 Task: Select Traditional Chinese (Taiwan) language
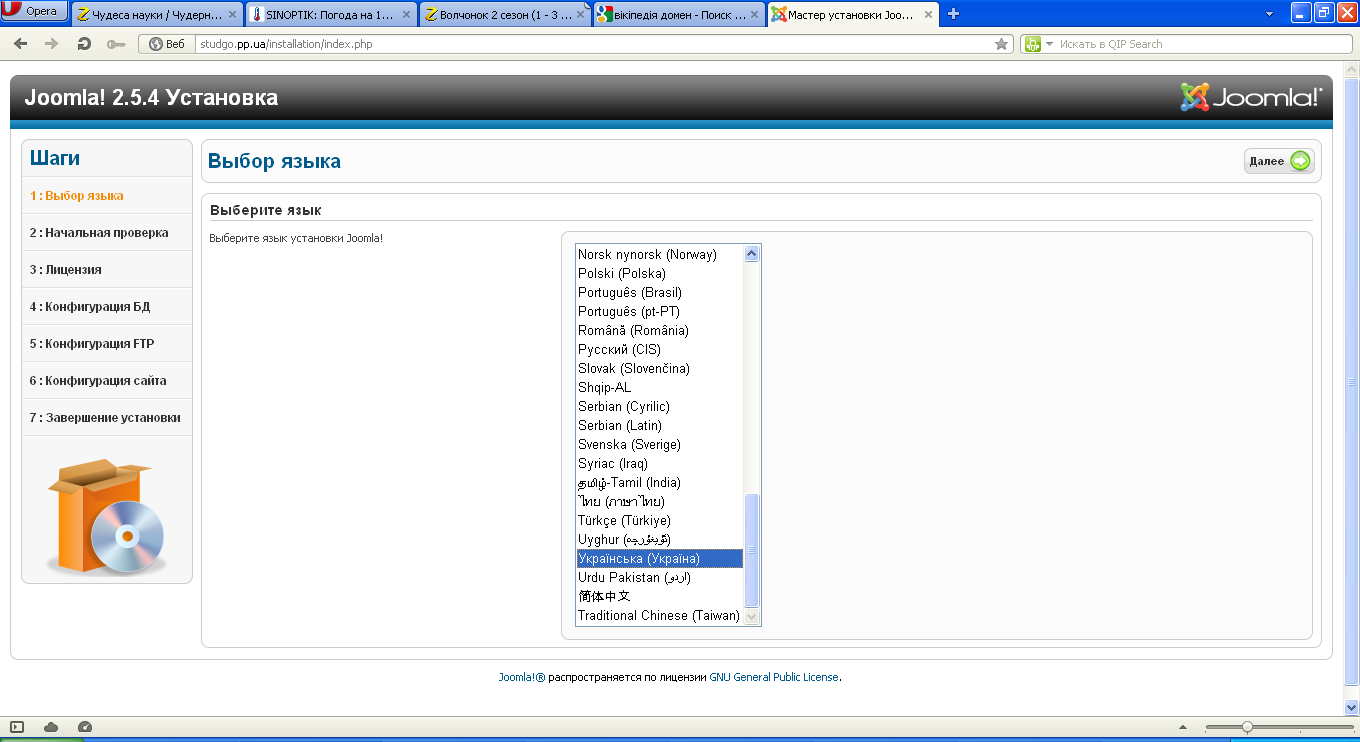coord(660,616)
